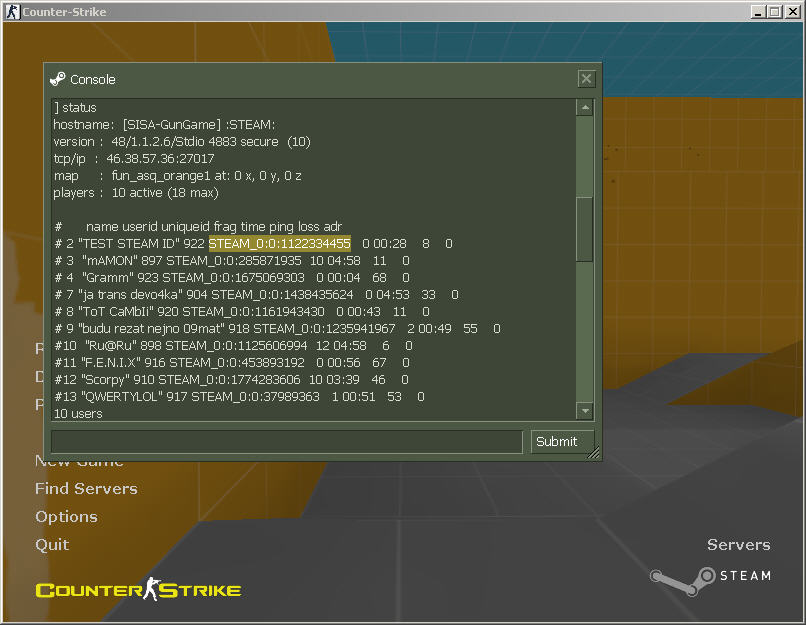806x625 pixels.
Task: Click the "F.E.N.I.X" player row
Action: 232,362
